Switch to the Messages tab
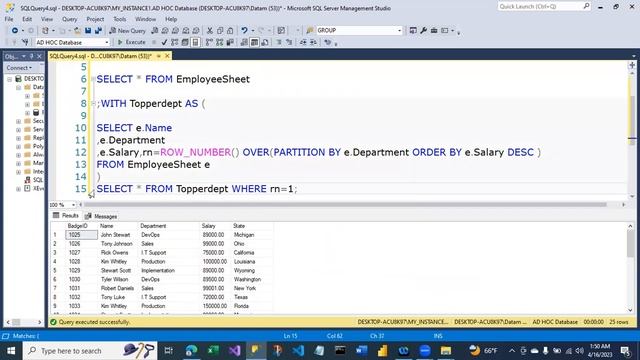640x360 pixels. click(101, 216)
